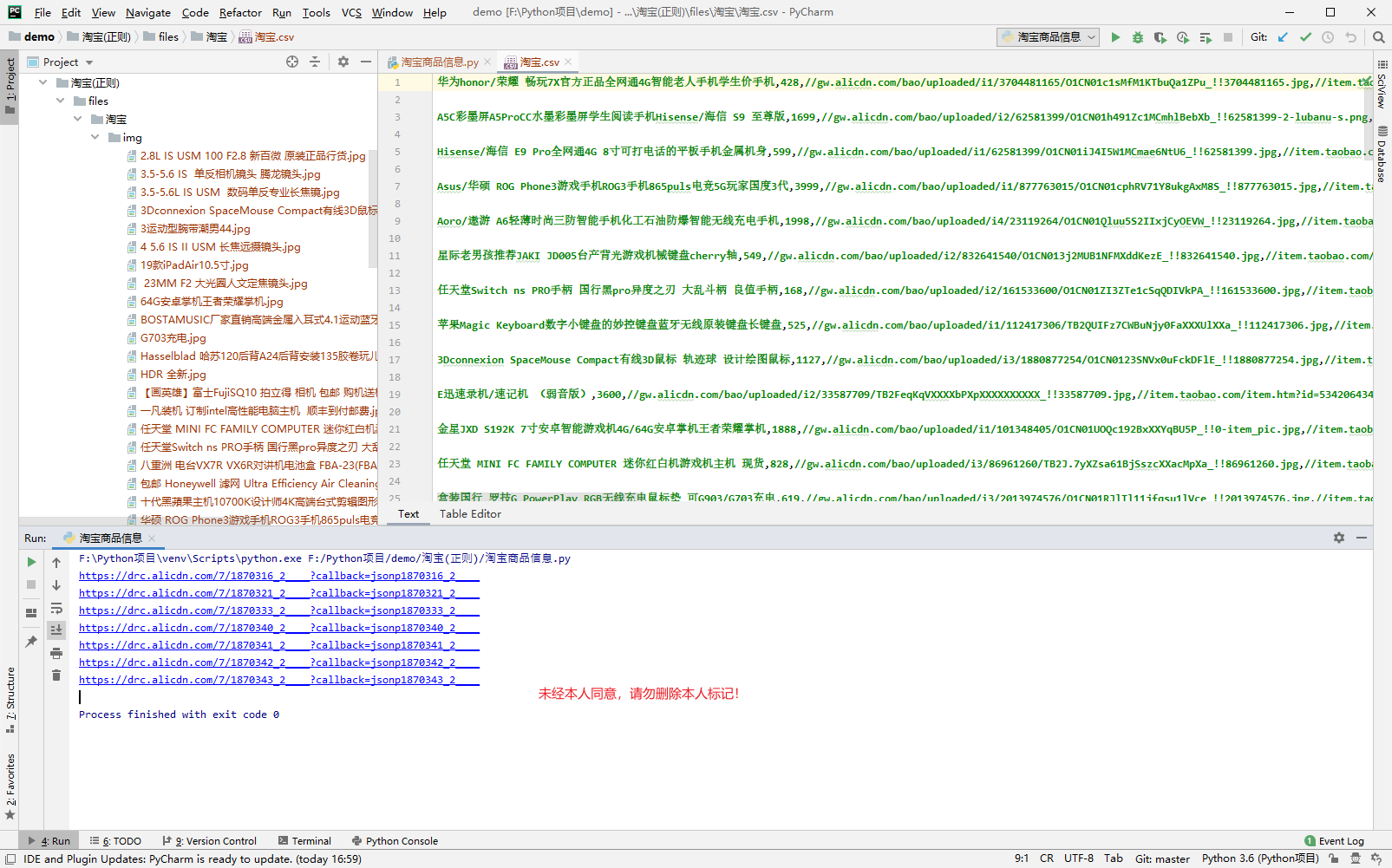Restore layout icon in Run panel
The width and height of the screenshot is (1392, 868).
point(31,612)
